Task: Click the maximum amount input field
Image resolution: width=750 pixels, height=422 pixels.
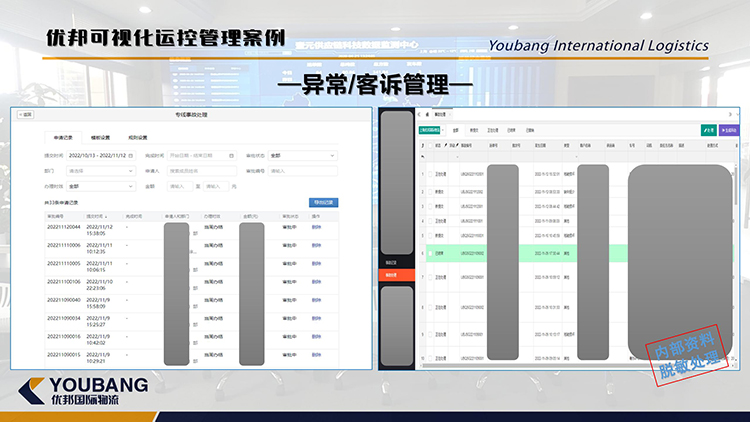Action: click(x=216, y=186)
